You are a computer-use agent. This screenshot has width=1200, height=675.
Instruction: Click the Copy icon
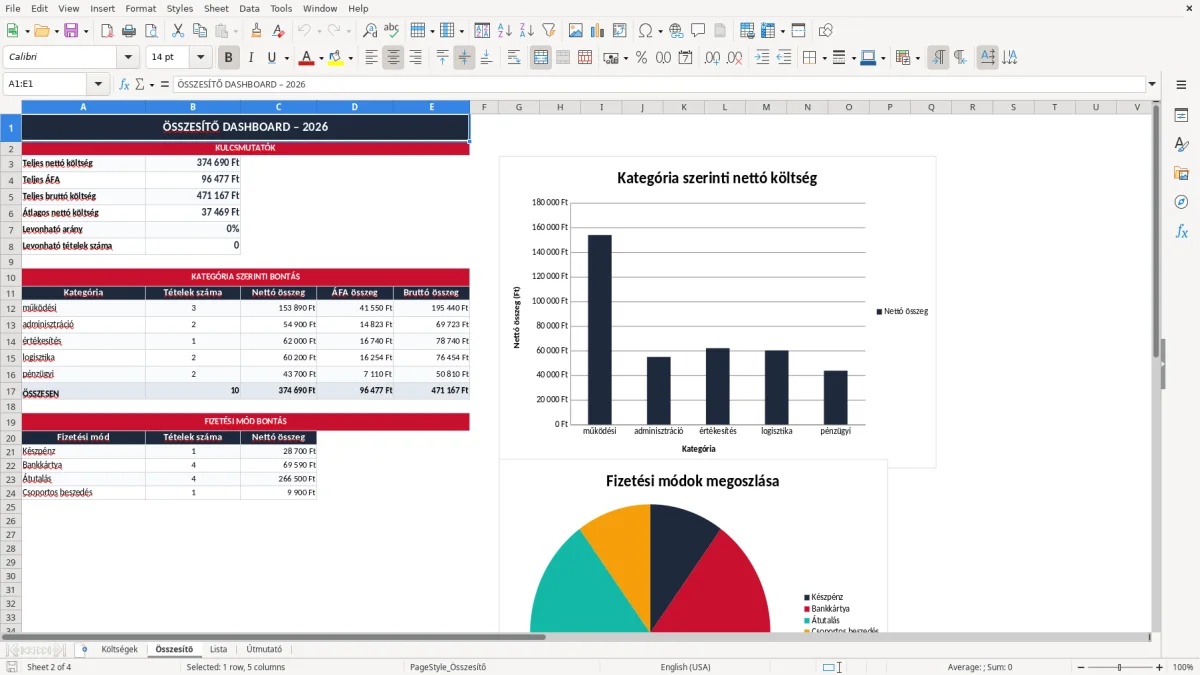(x=198, y=31)
